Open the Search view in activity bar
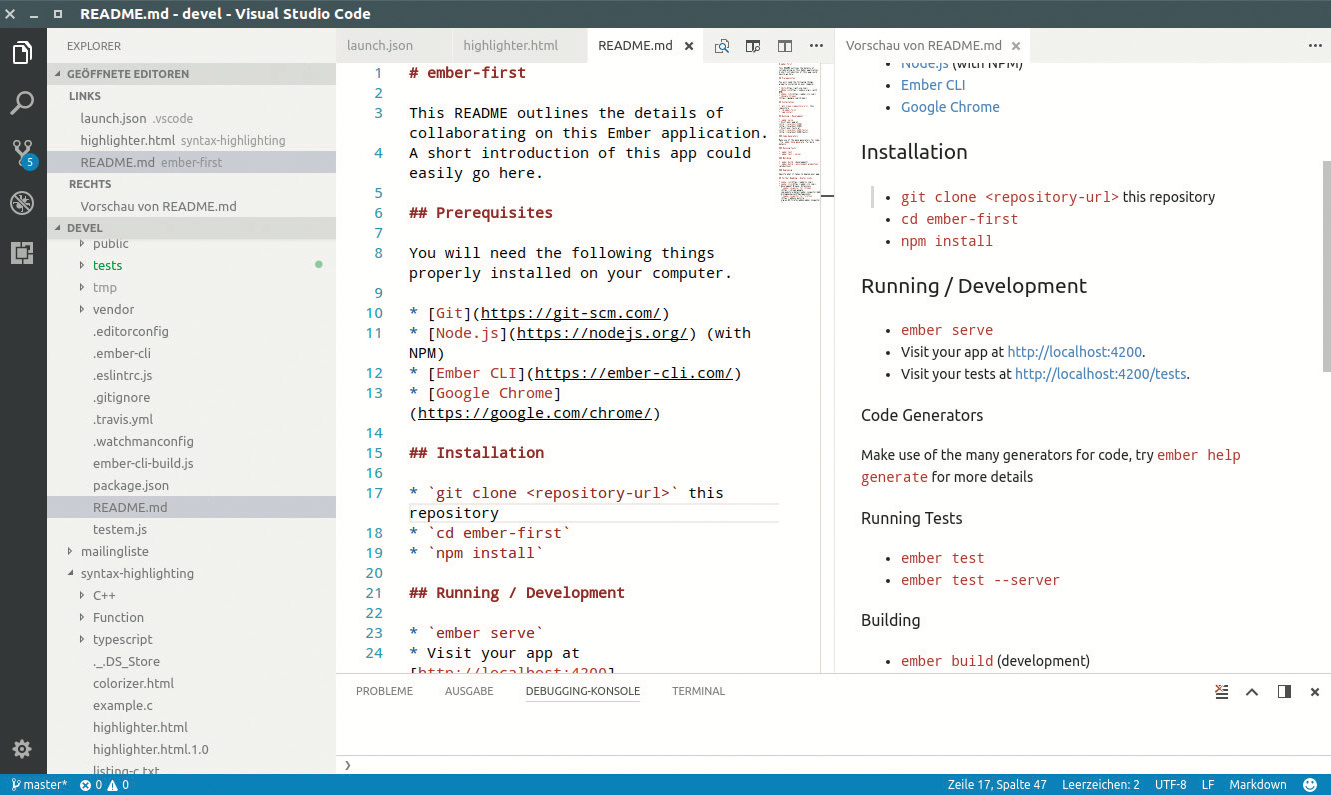1331x795 pixels. point(22,102)
